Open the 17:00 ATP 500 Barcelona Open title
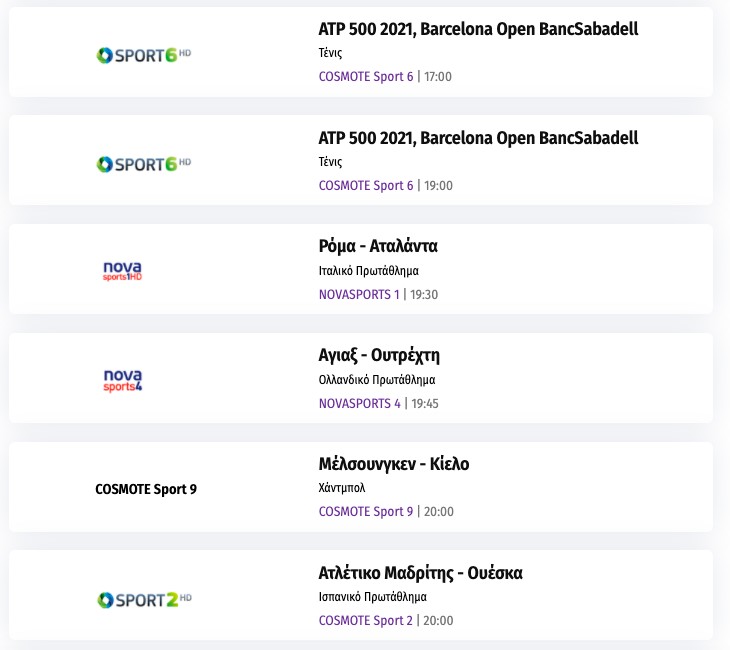 478,29
